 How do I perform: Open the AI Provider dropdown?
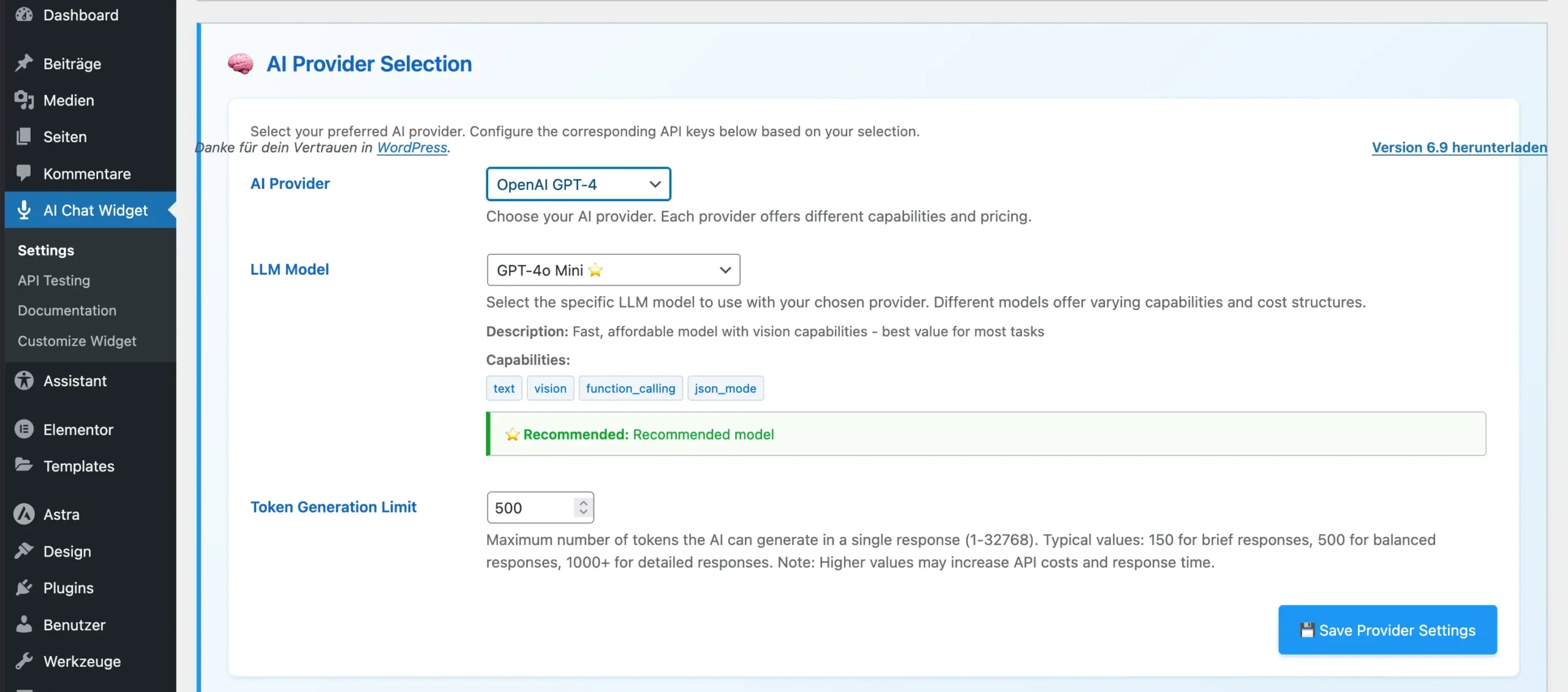[x=578, y=184]
